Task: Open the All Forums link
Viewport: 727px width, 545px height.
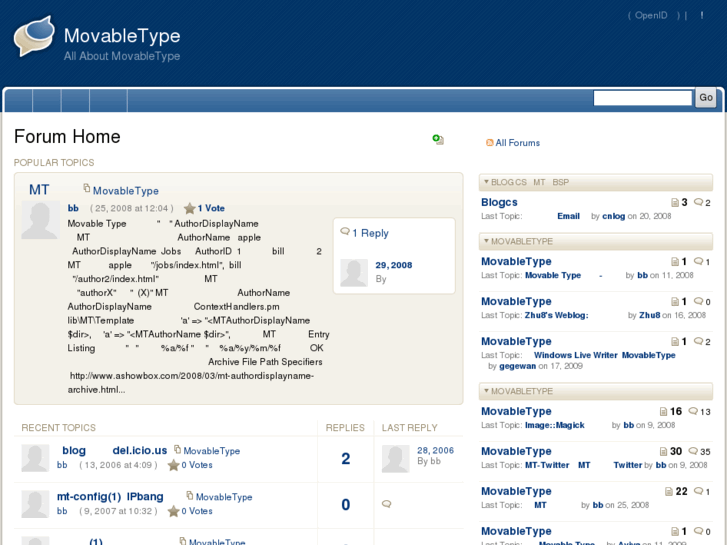Action: coord(517,143)
